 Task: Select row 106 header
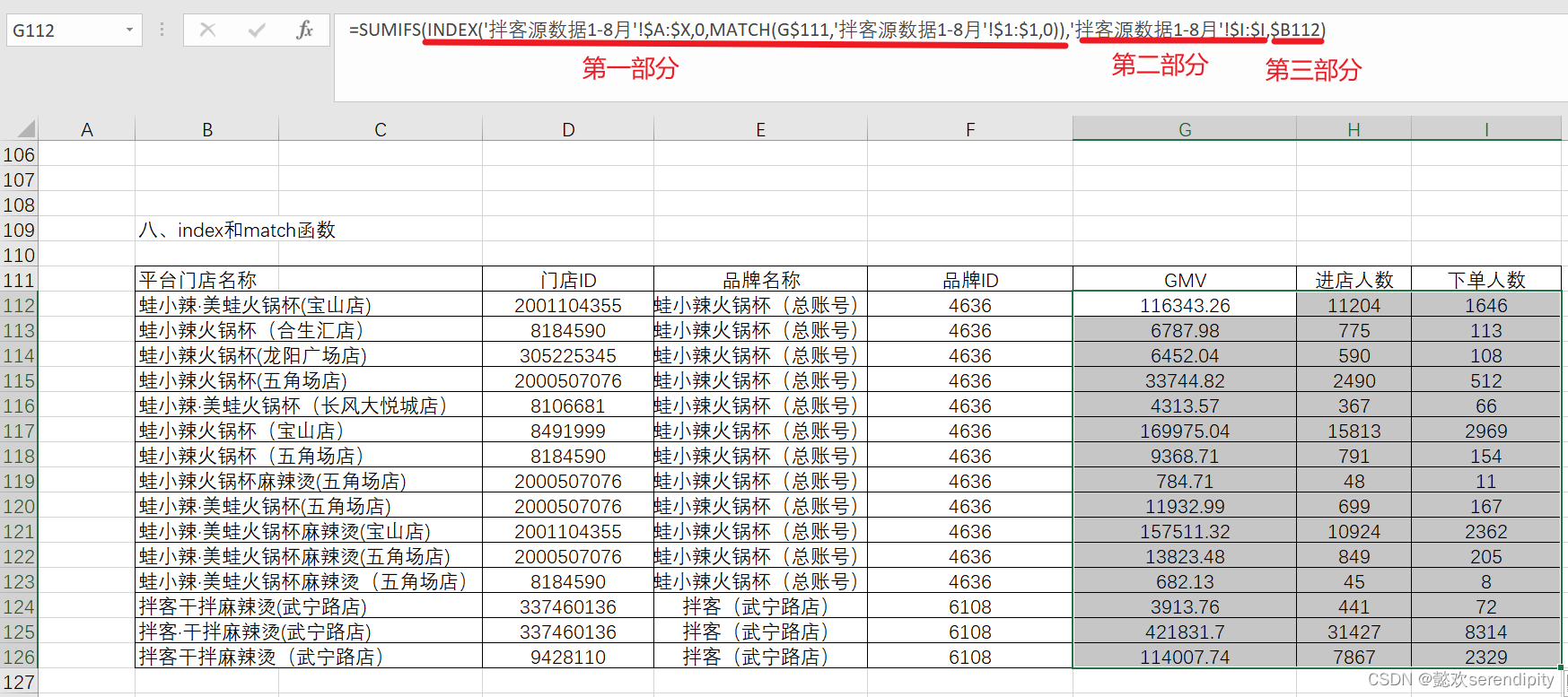click(19, 154)
